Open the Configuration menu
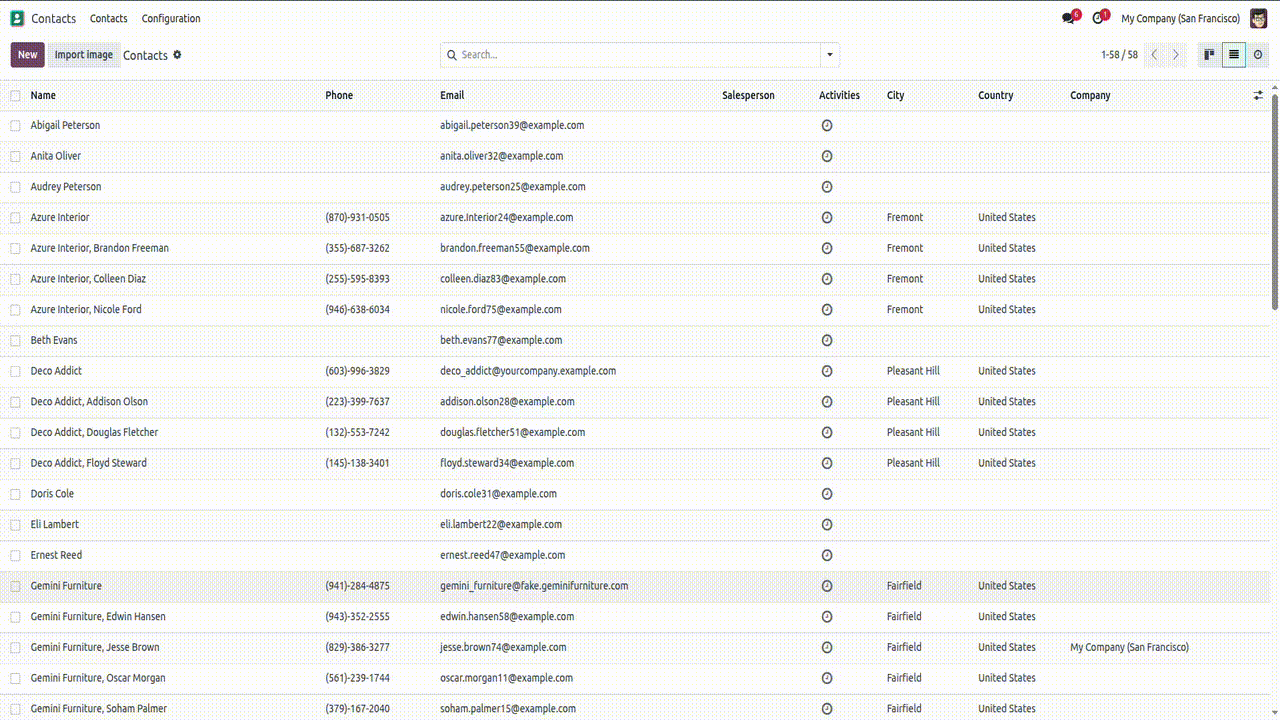Viewport: 1280px width, 720px height. click(x=171, y=18)
